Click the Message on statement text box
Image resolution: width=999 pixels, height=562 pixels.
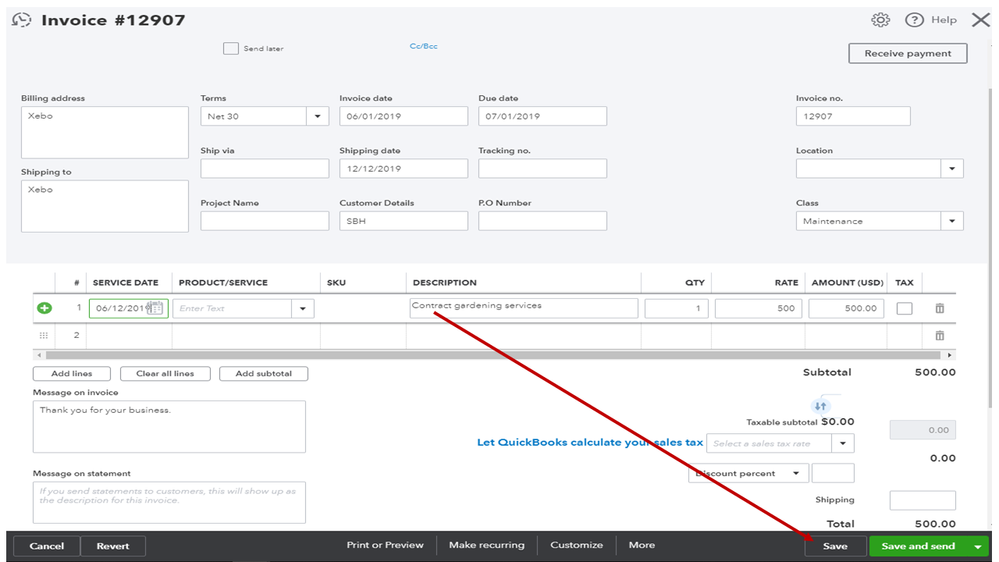coord(169,503)
